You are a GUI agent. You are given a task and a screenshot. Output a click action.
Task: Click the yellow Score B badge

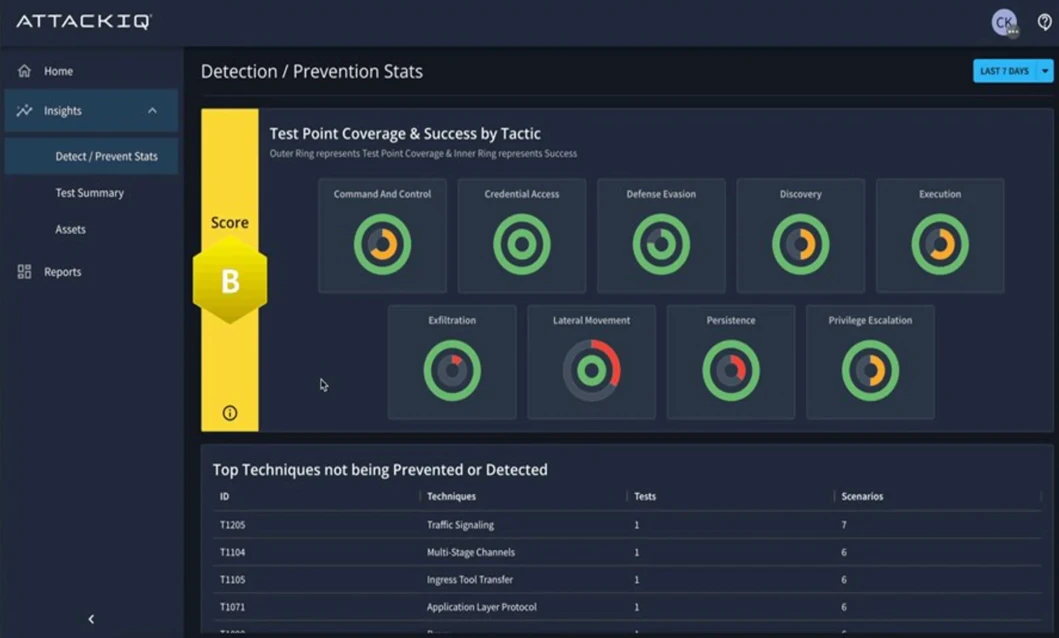click(x=229, y=281)
